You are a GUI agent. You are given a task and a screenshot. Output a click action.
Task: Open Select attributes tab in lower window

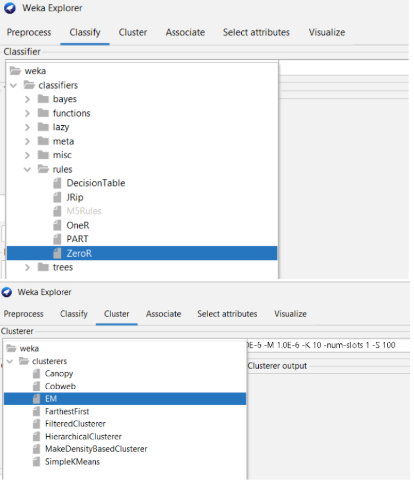(x=227, y=314)
